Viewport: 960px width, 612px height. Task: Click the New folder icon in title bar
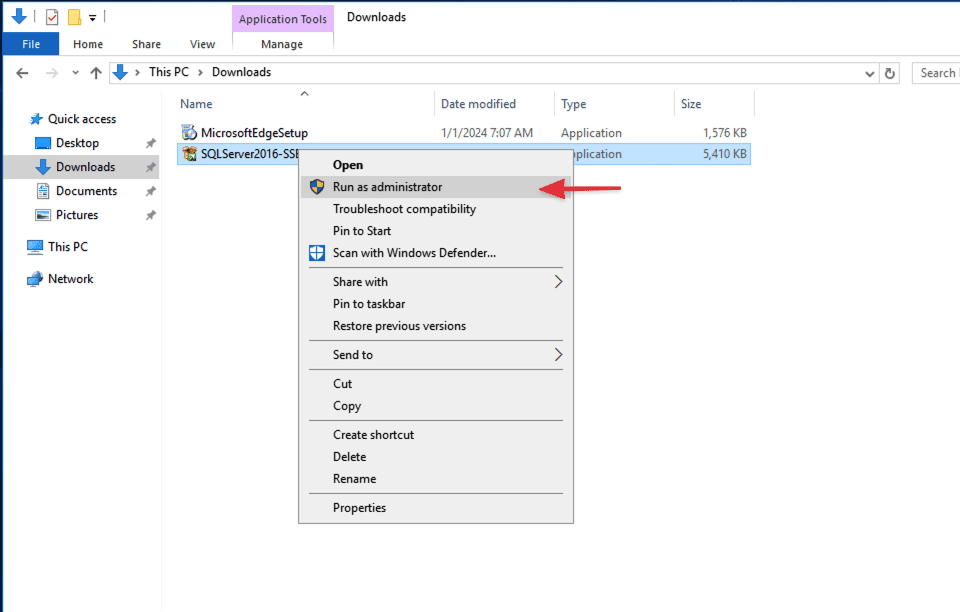pos(74,17)
